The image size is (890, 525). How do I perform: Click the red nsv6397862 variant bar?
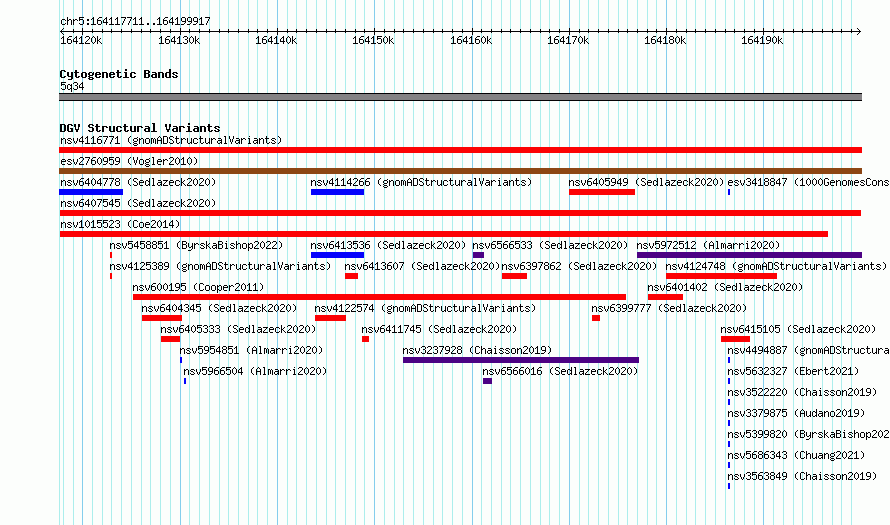click(514, 276)
